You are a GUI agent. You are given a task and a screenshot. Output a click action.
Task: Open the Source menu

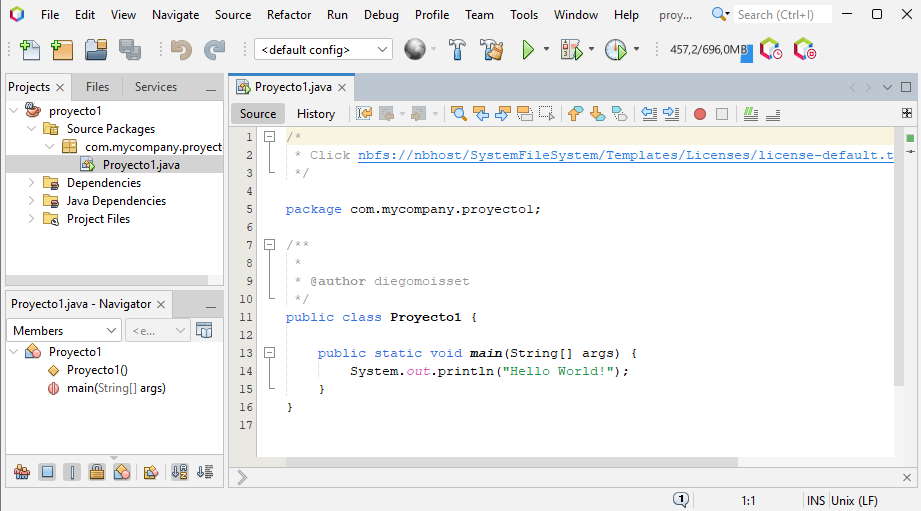pyautogui.click(x=233, y=15)
